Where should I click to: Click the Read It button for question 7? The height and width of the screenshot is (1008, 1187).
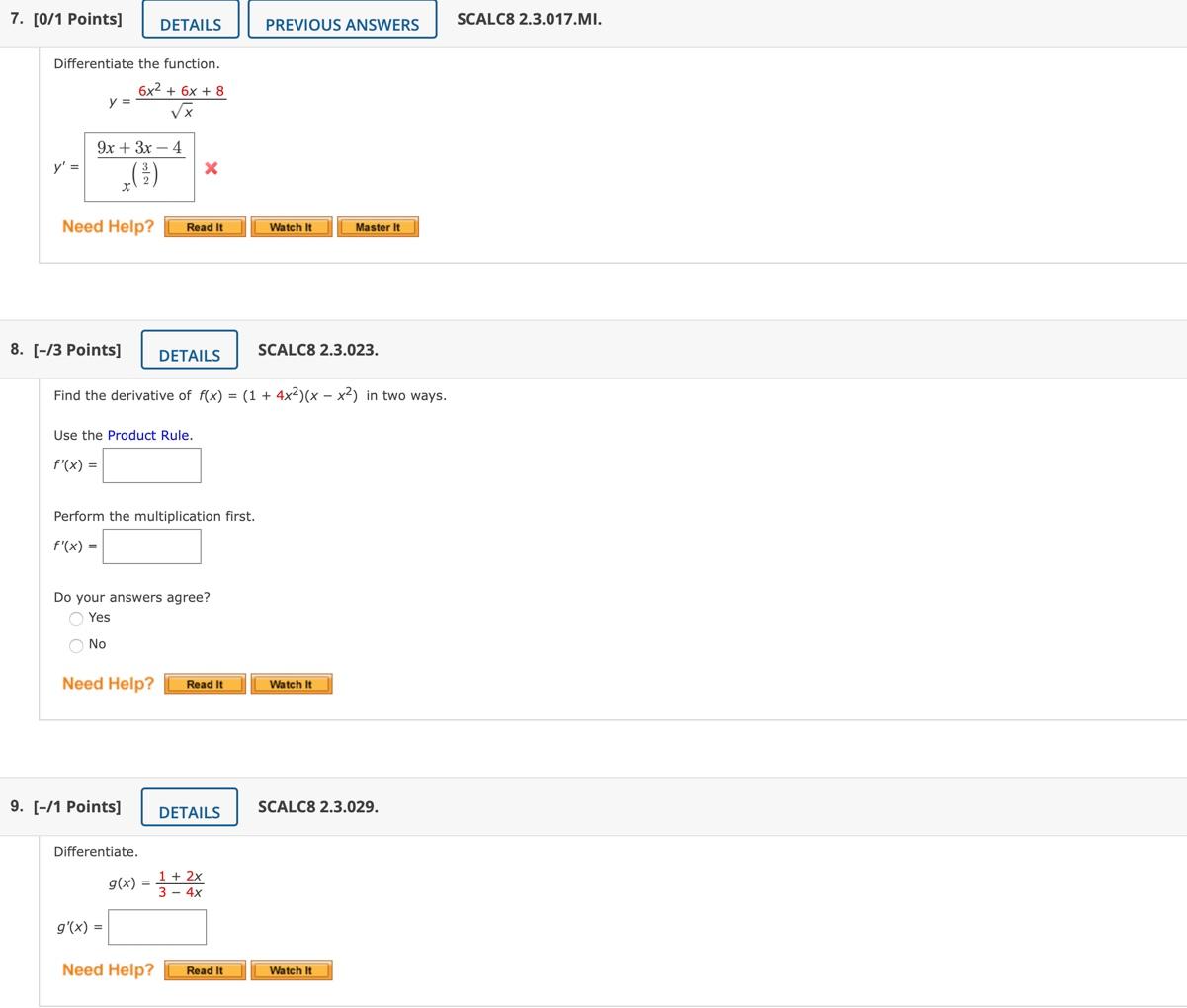[x=204, y=226]
